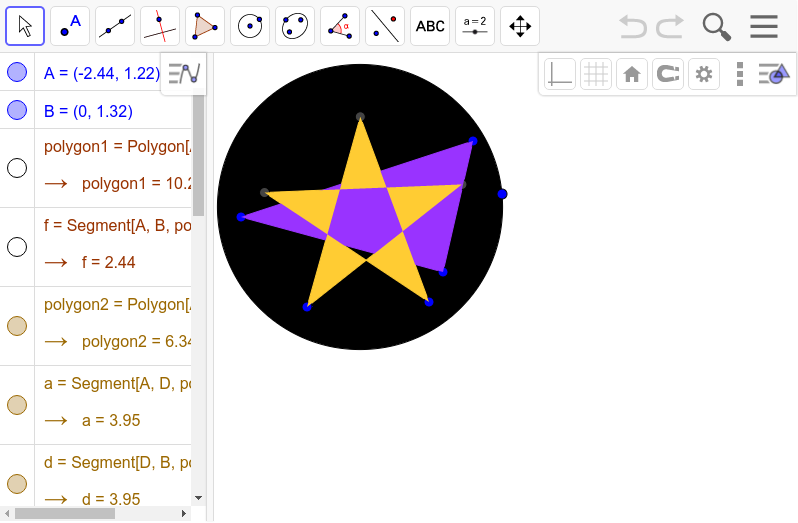Select a = Segment[A, D definition

(x=118, y=384)
